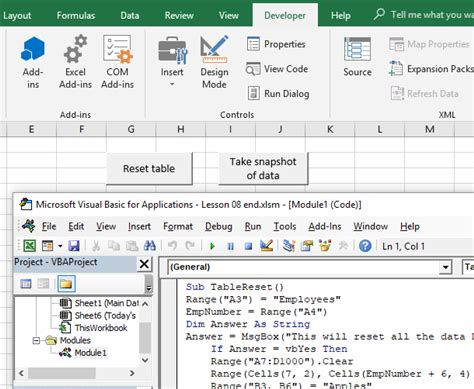Switch to the Data ribbon tab
The width and height of the screenshot is (474, 389).
click(x=130, y=15)
